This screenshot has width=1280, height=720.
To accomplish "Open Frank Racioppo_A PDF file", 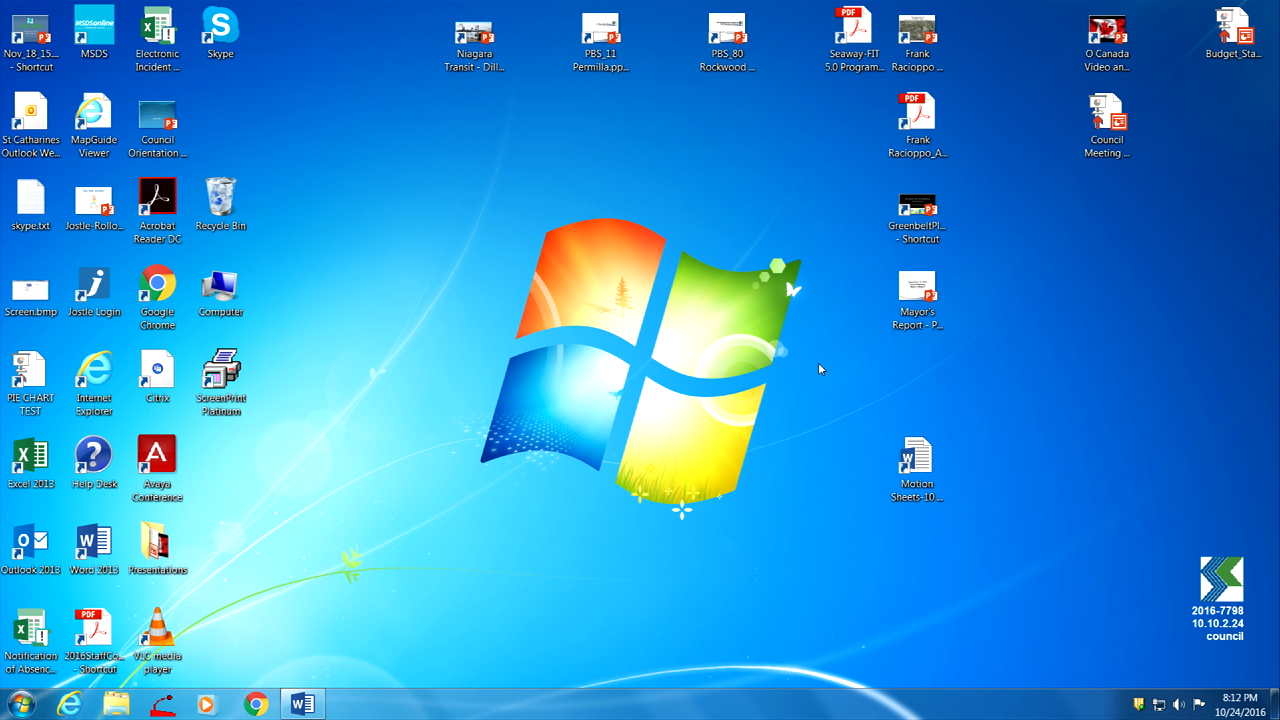I will pyautogui.click(x=917, y=126).
